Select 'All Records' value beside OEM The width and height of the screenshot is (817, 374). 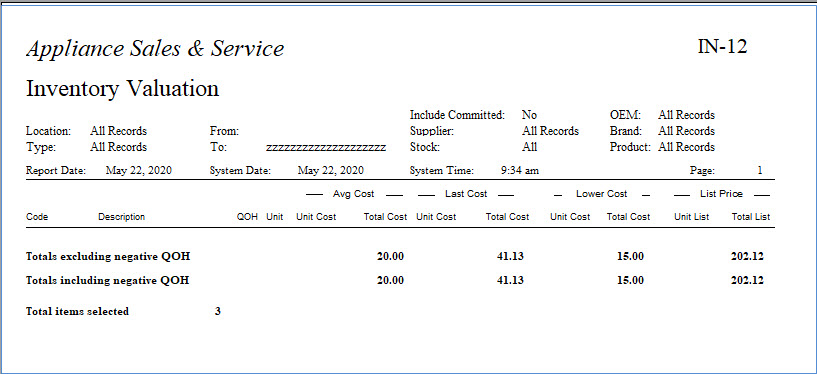(x=686, y=115)
